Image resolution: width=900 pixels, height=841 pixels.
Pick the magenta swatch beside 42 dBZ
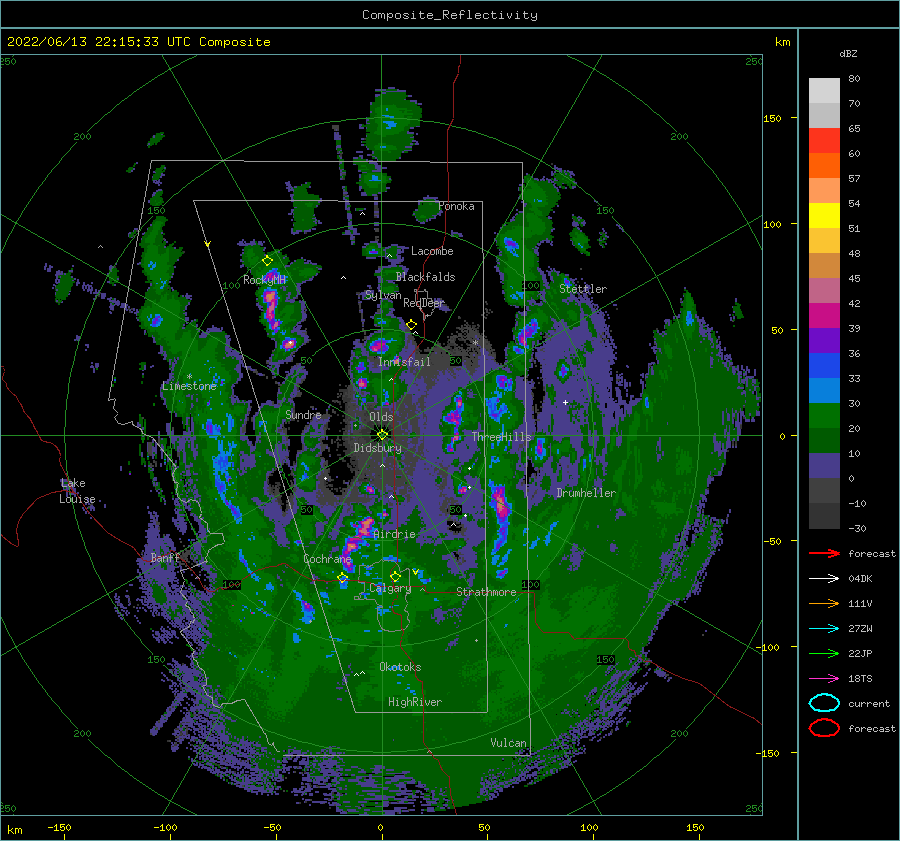[x=824, y=315]
